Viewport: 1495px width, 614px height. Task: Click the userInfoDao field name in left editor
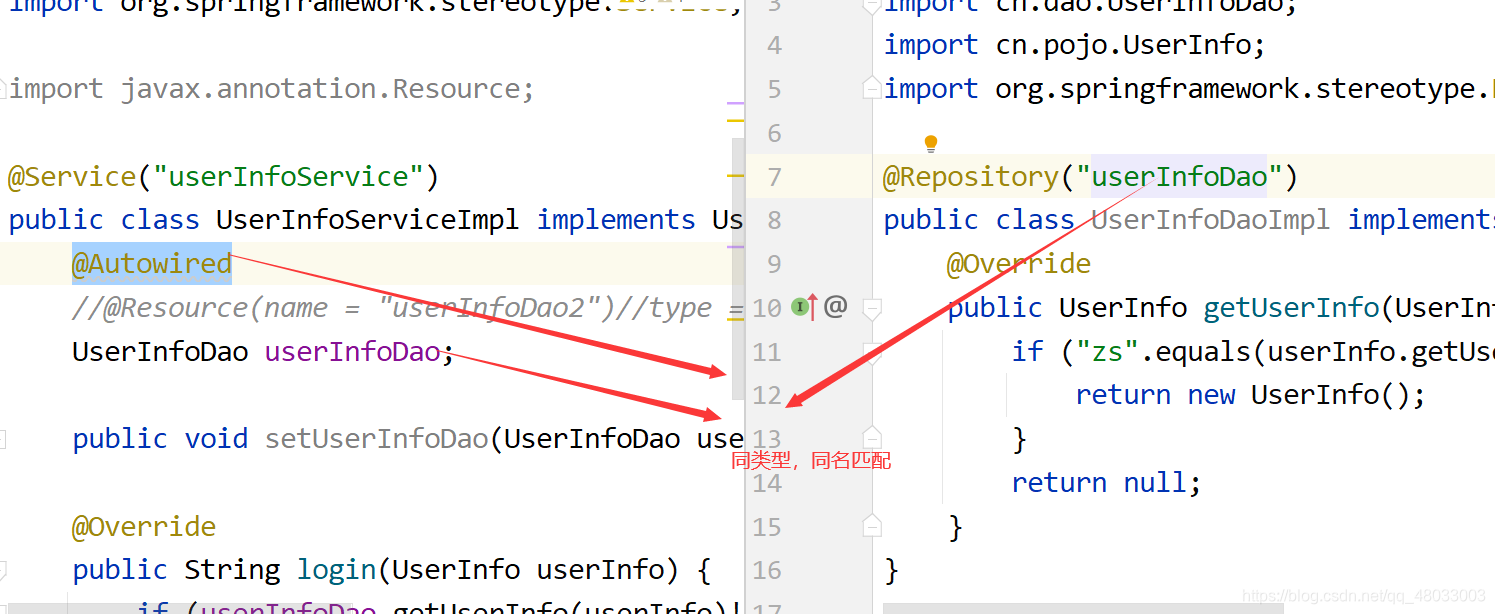tap(352, 352)
